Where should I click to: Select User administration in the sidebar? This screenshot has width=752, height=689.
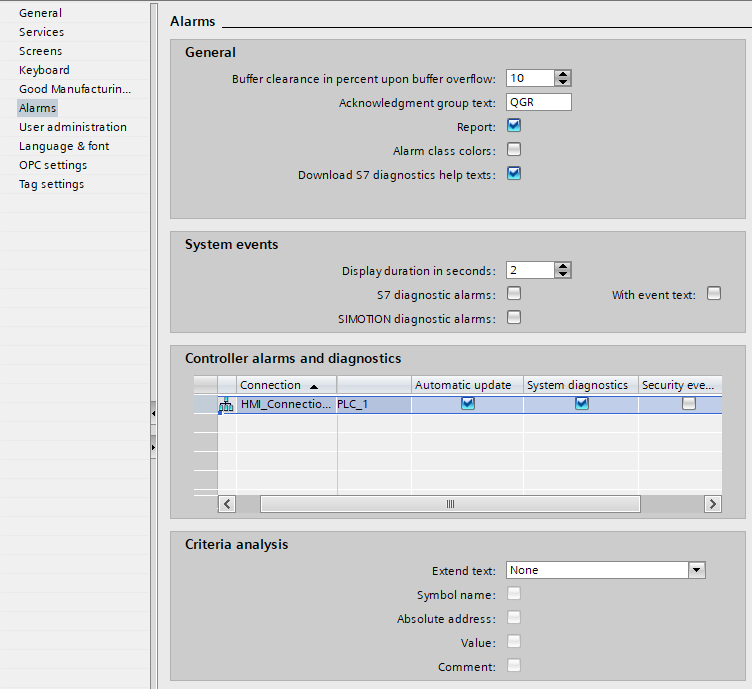(x=73, y=127)
